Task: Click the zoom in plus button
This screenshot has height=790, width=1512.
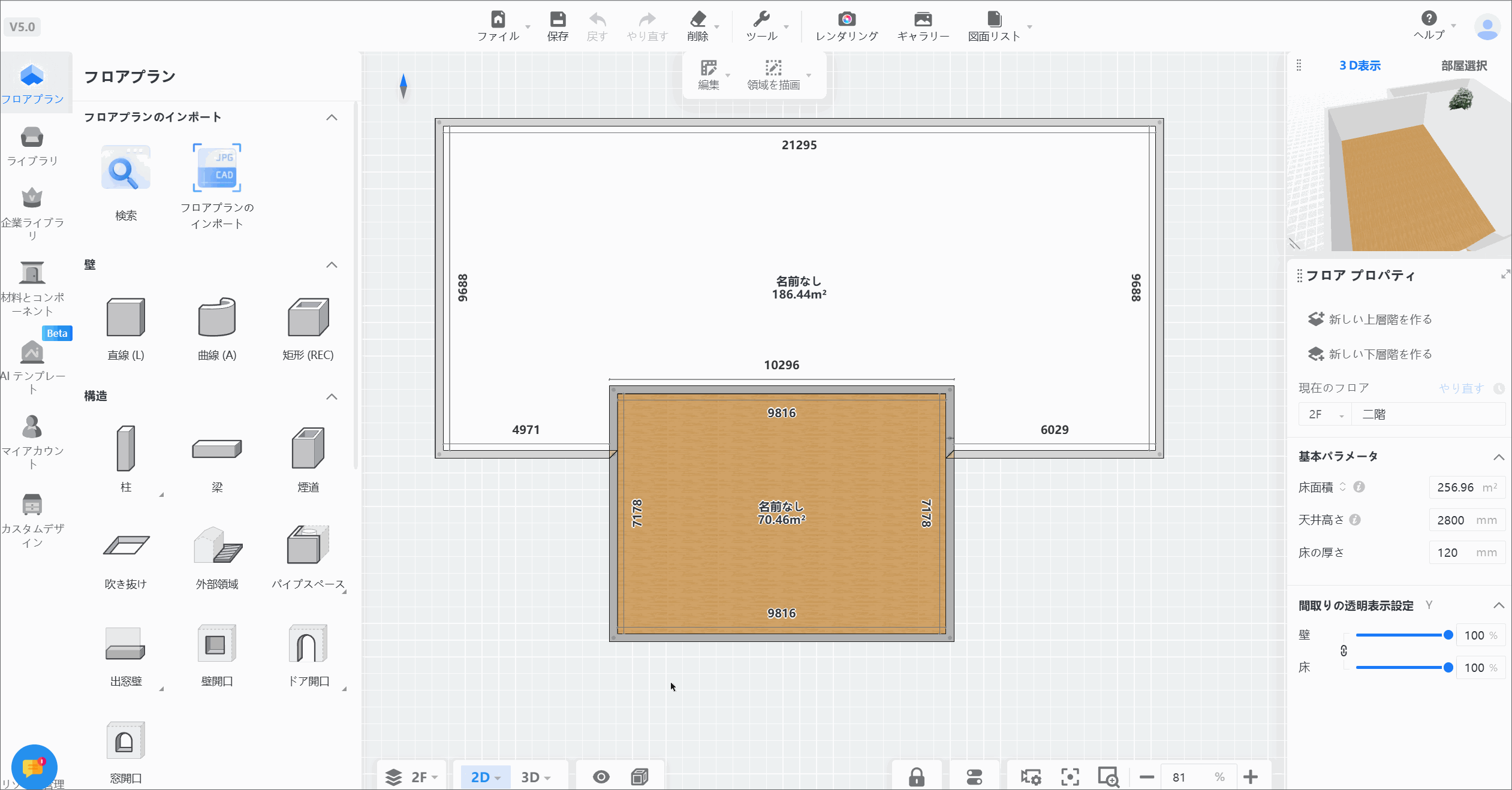Action: click(1251, 777)
